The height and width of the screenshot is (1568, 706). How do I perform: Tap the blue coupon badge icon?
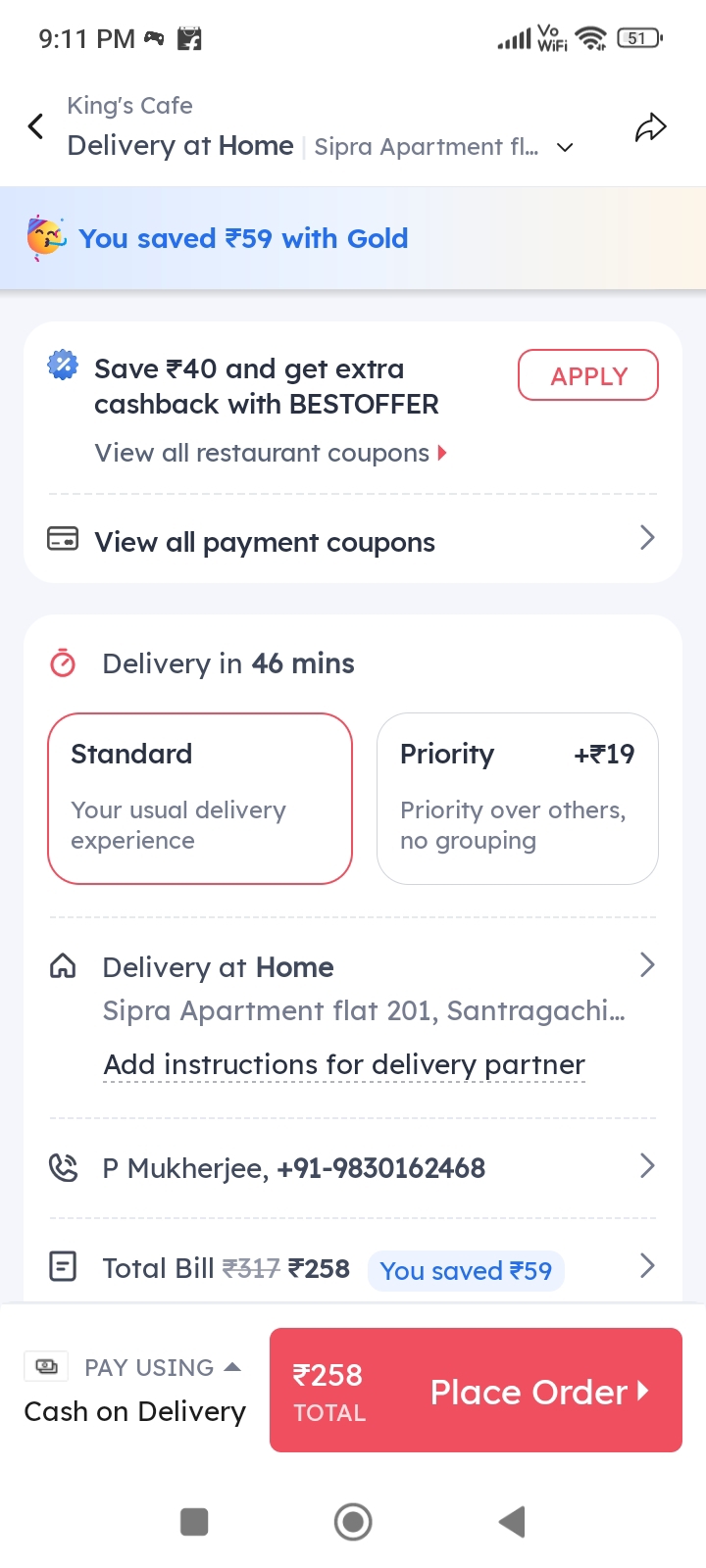point(63,366)
